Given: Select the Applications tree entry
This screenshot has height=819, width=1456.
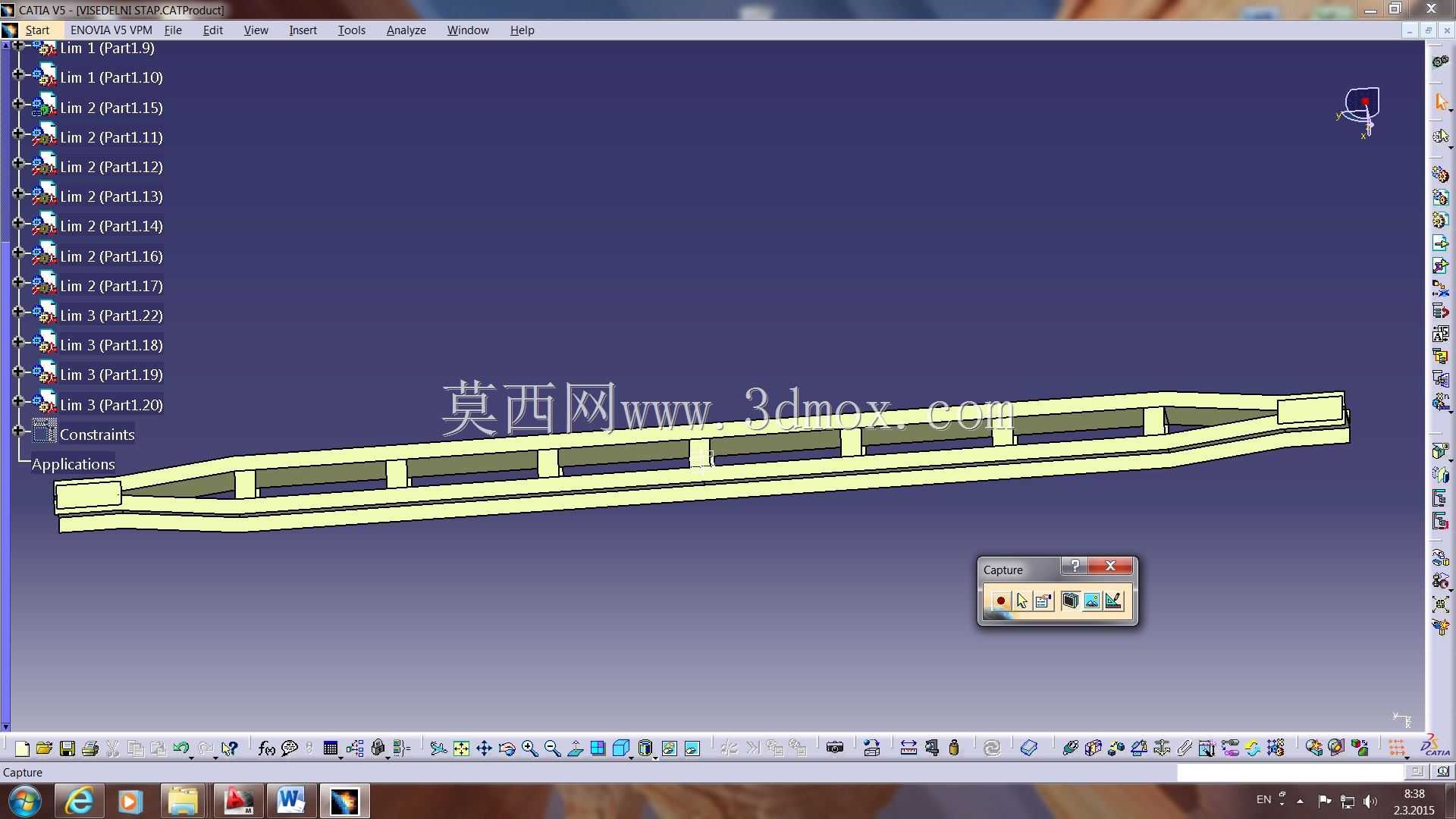Looking at the screenshot, I should click(x=74, y=464).
